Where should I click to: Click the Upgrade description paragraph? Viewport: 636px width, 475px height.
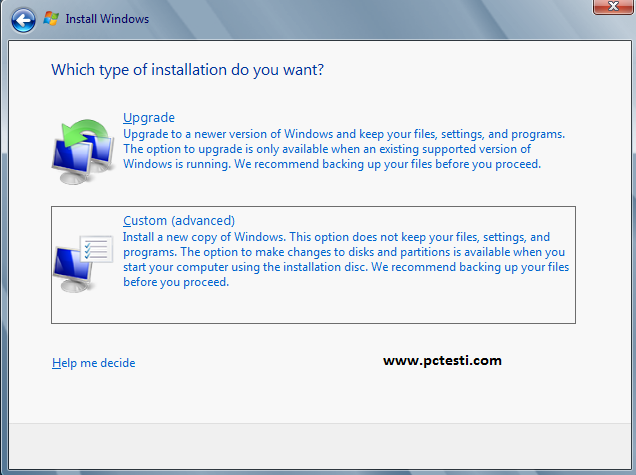(344, 149)
